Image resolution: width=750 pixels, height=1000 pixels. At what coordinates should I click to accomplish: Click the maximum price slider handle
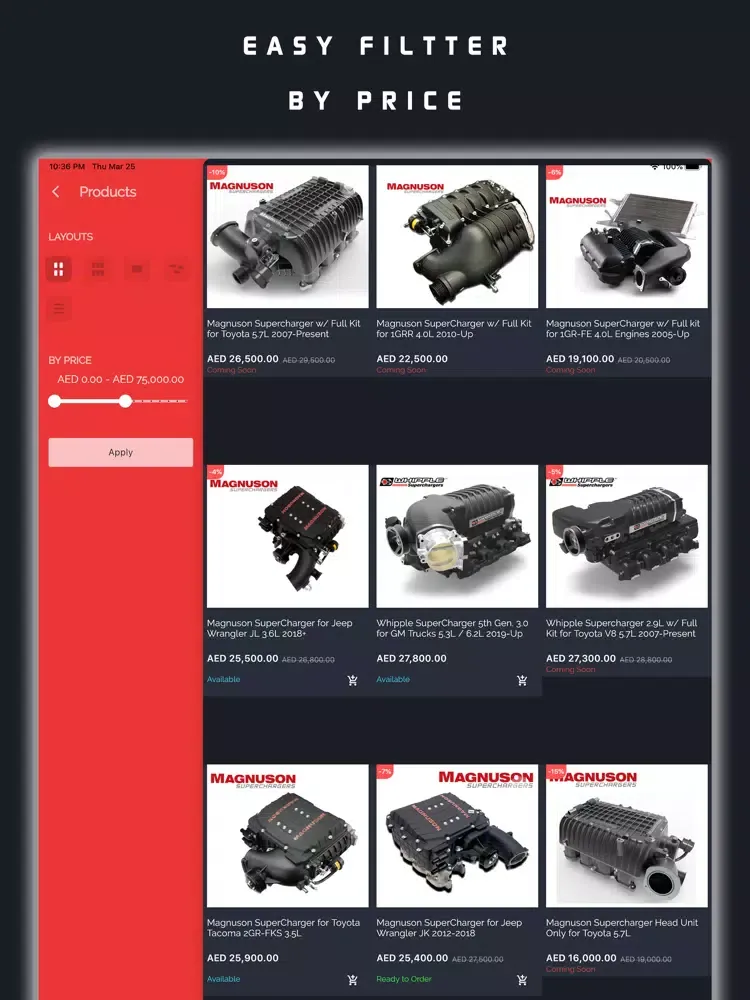coord(126,401)
